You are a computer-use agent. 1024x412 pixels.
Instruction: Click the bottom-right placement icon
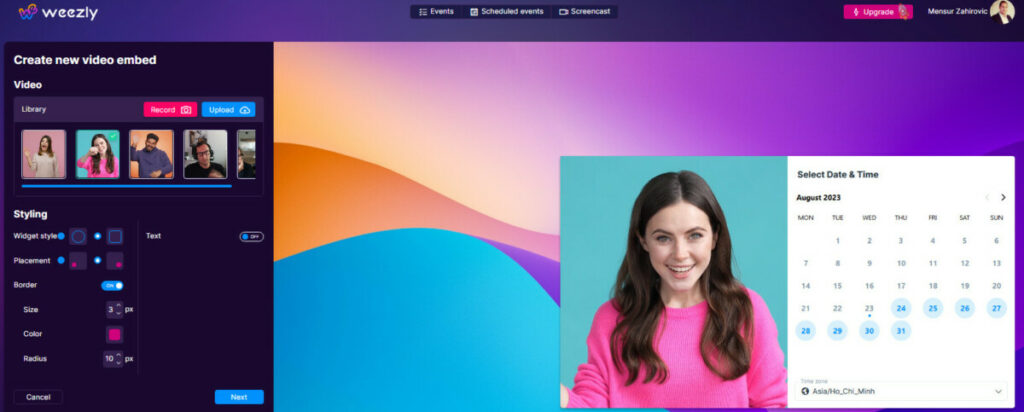[115, 261]
